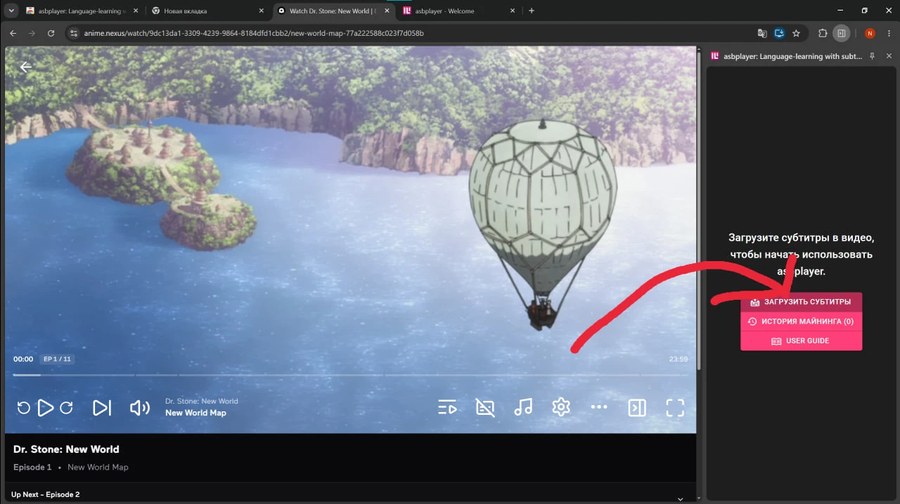This screenshot has height=504, width=900.
Task: View site information icon in address bar
Action: [x=73, y=33]
